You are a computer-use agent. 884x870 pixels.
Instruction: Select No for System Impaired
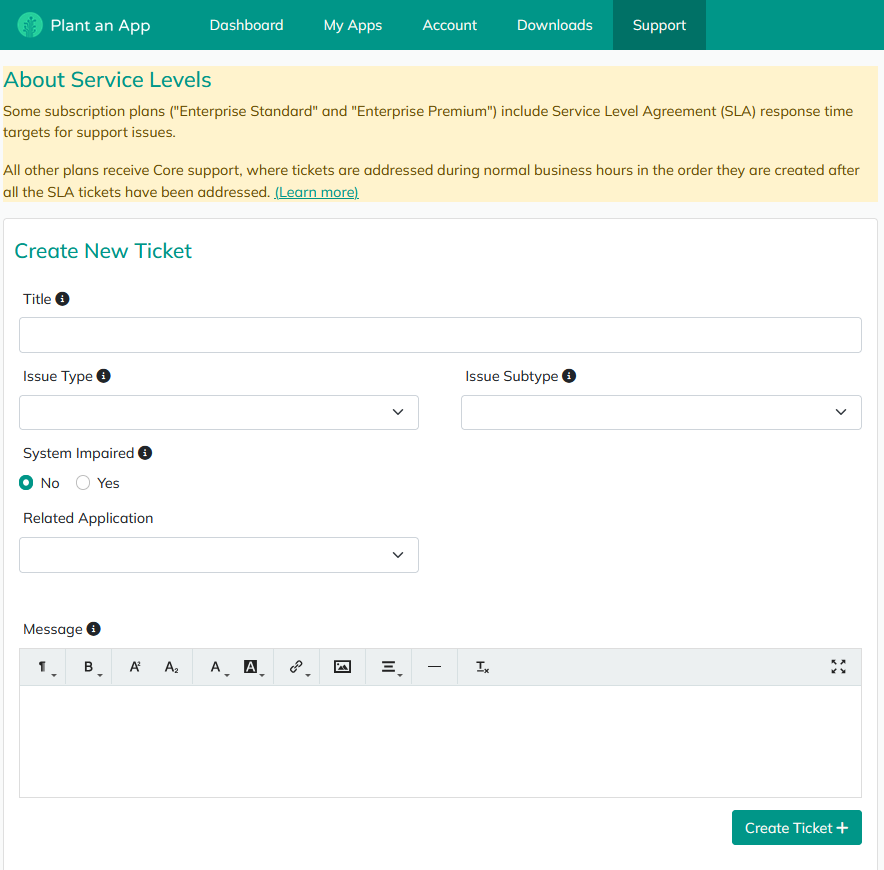(27, 483)
